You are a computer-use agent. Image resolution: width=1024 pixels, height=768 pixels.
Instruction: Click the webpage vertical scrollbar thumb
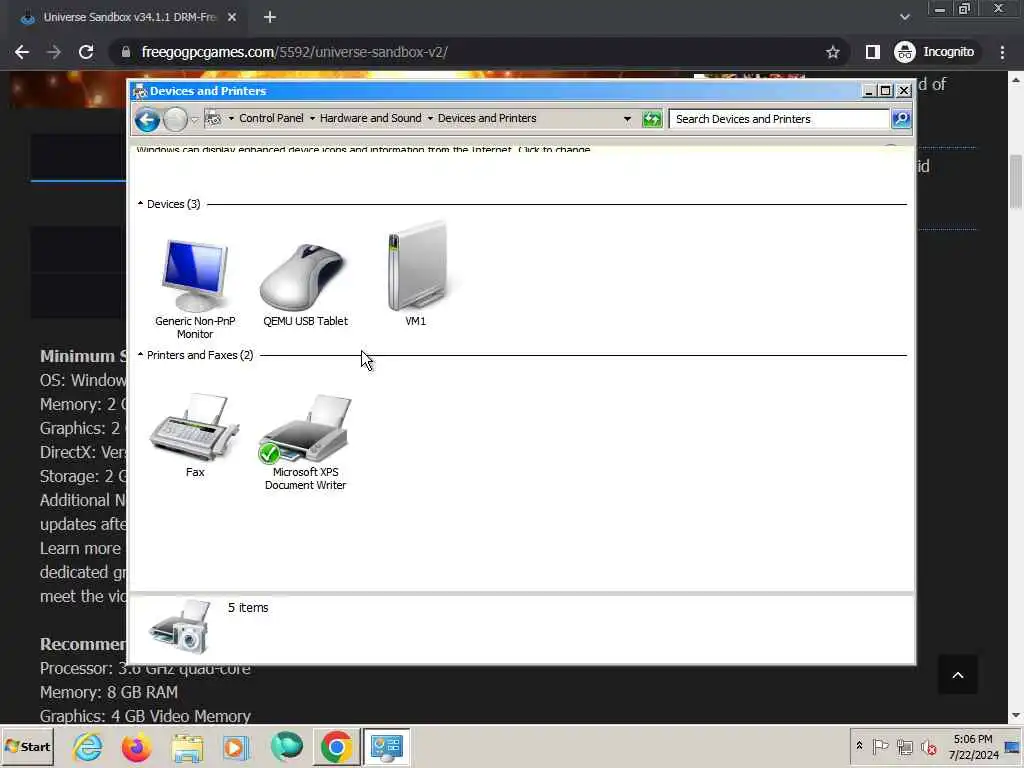coord(1016,182)
